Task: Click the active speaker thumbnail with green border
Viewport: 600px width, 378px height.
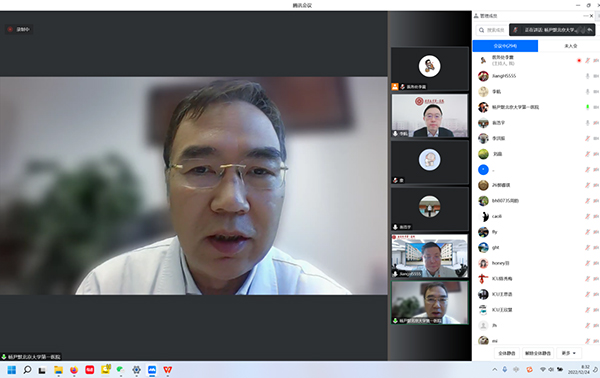Action: (x=430, y=303)
